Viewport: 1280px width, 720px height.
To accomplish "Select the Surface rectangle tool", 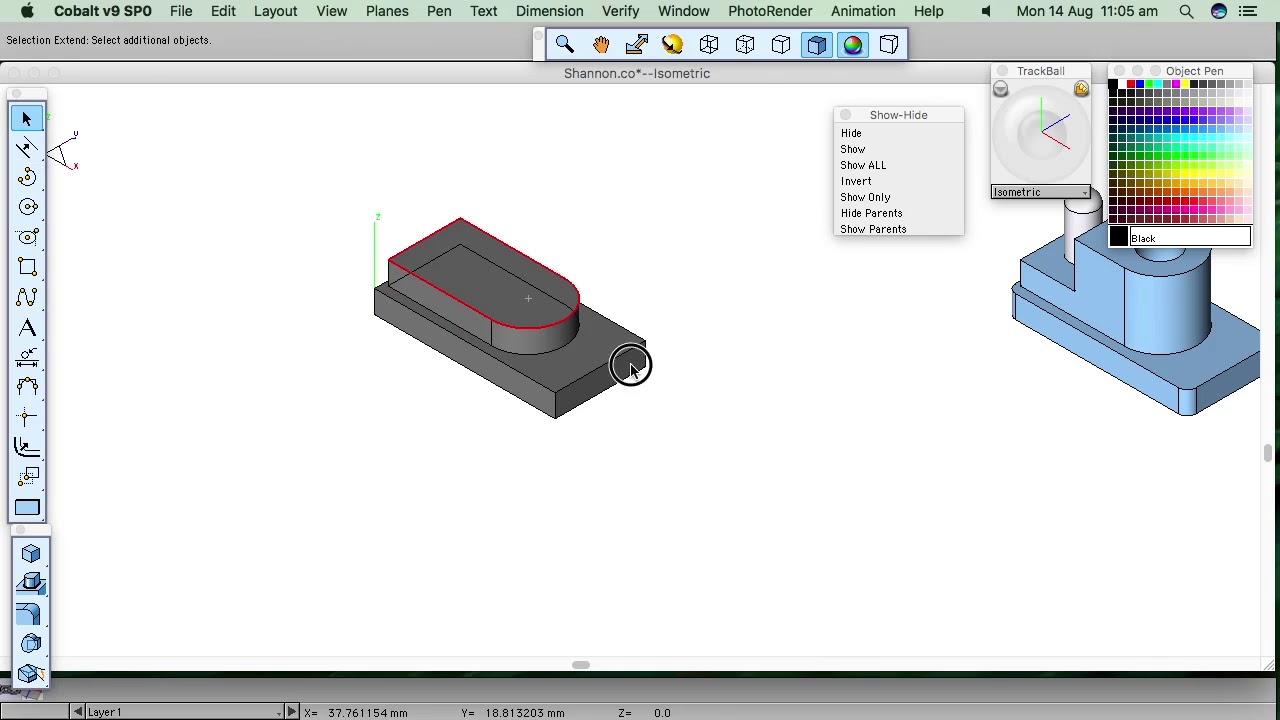I will click(x=27, y=508).
